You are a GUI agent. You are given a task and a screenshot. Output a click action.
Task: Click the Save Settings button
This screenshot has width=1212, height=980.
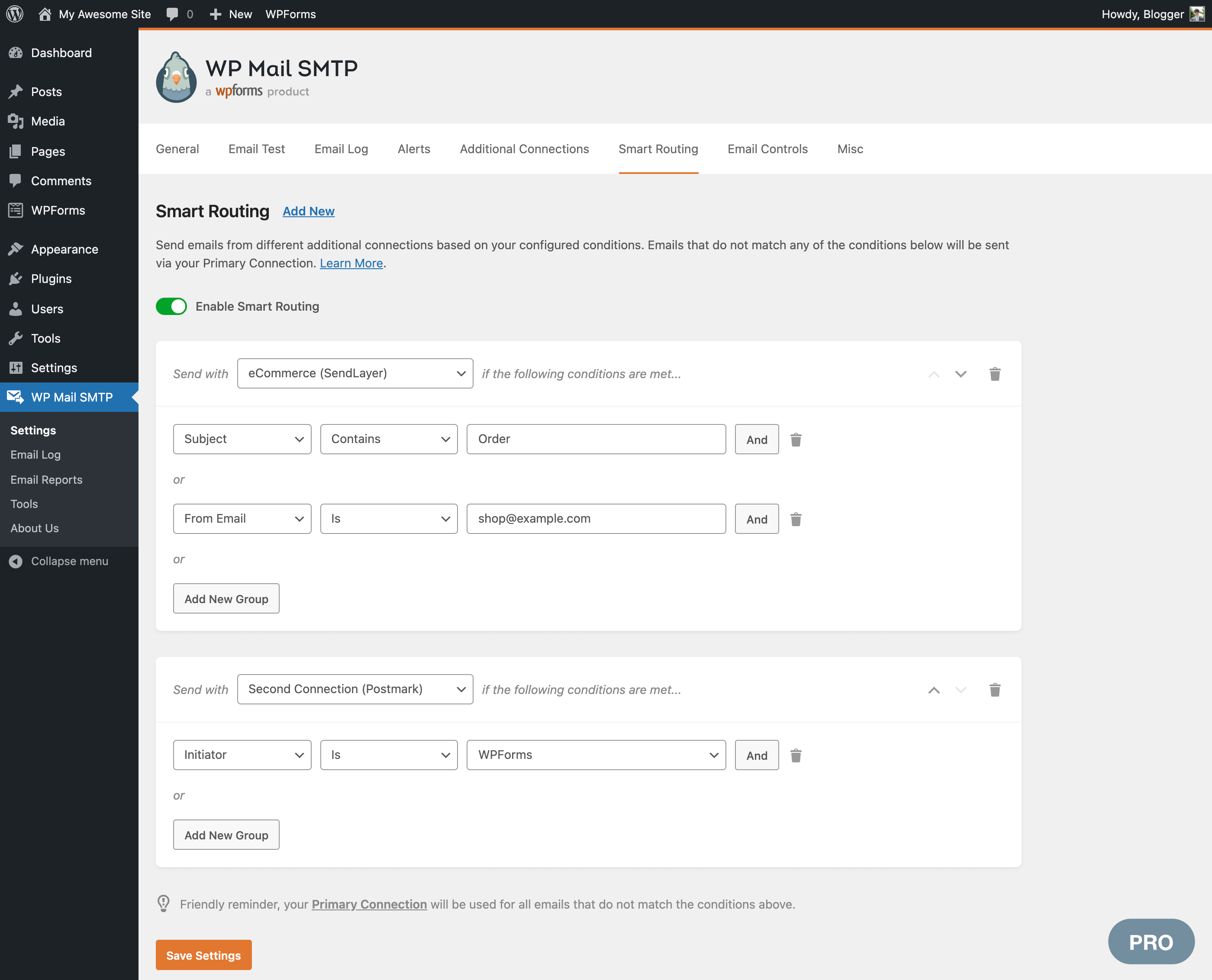(x=204, y=955)
